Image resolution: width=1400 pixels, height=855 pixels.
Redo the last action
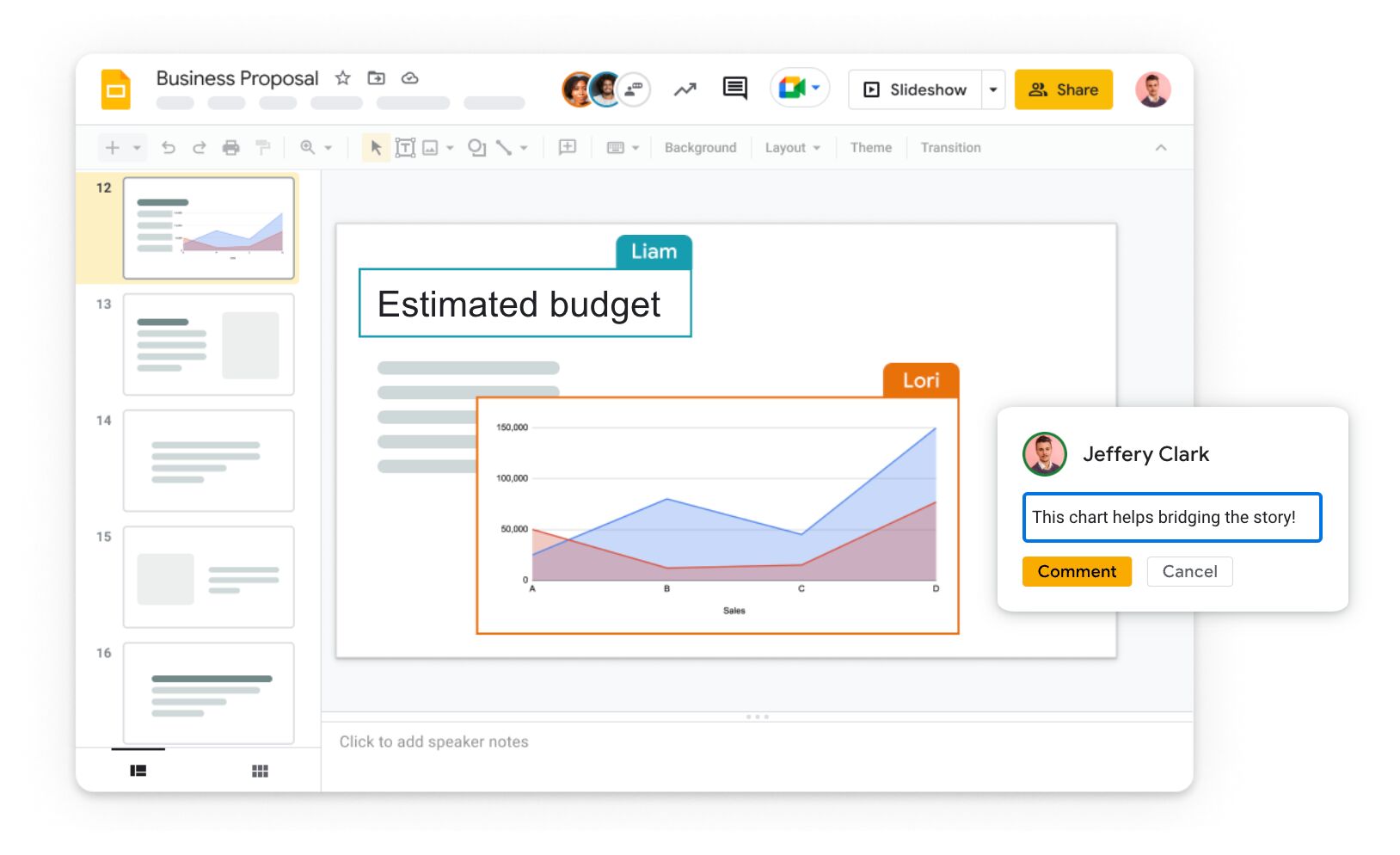tap(200, 147)
